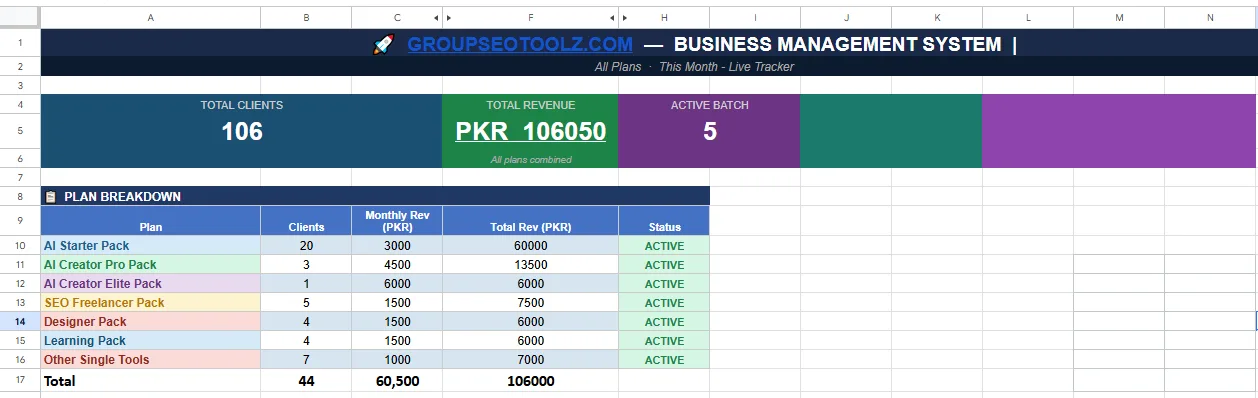
Task: Select column N header
Action: click(x=1210, y=18)
